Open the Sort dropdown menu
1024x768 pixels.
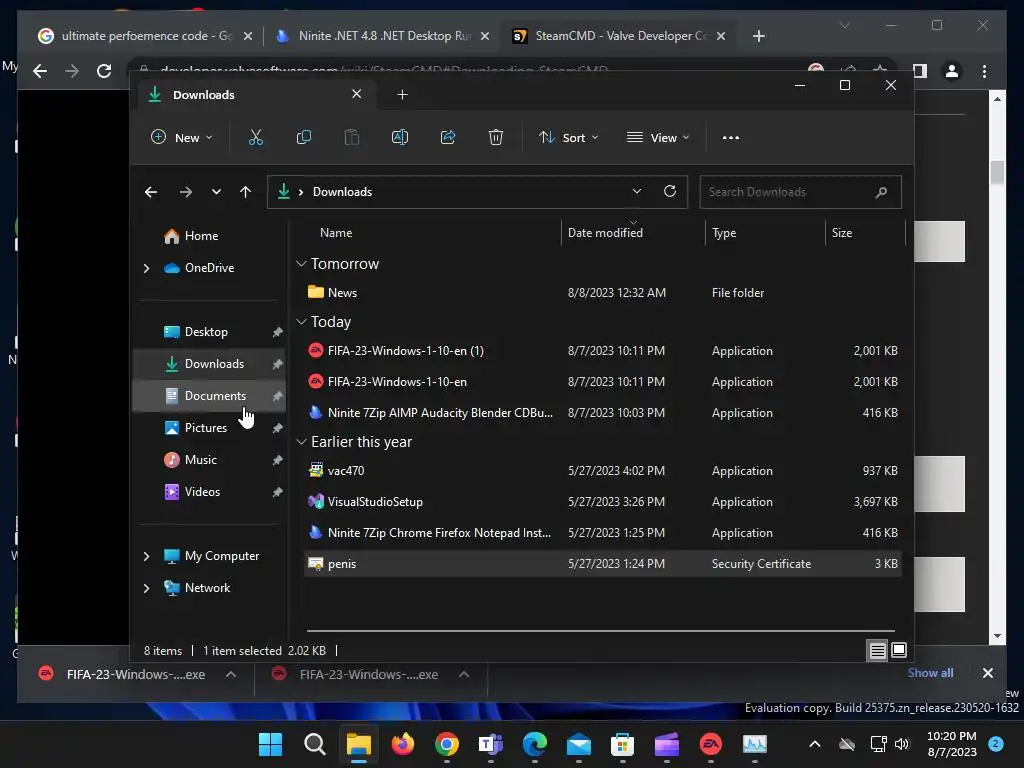click(568, 137)
